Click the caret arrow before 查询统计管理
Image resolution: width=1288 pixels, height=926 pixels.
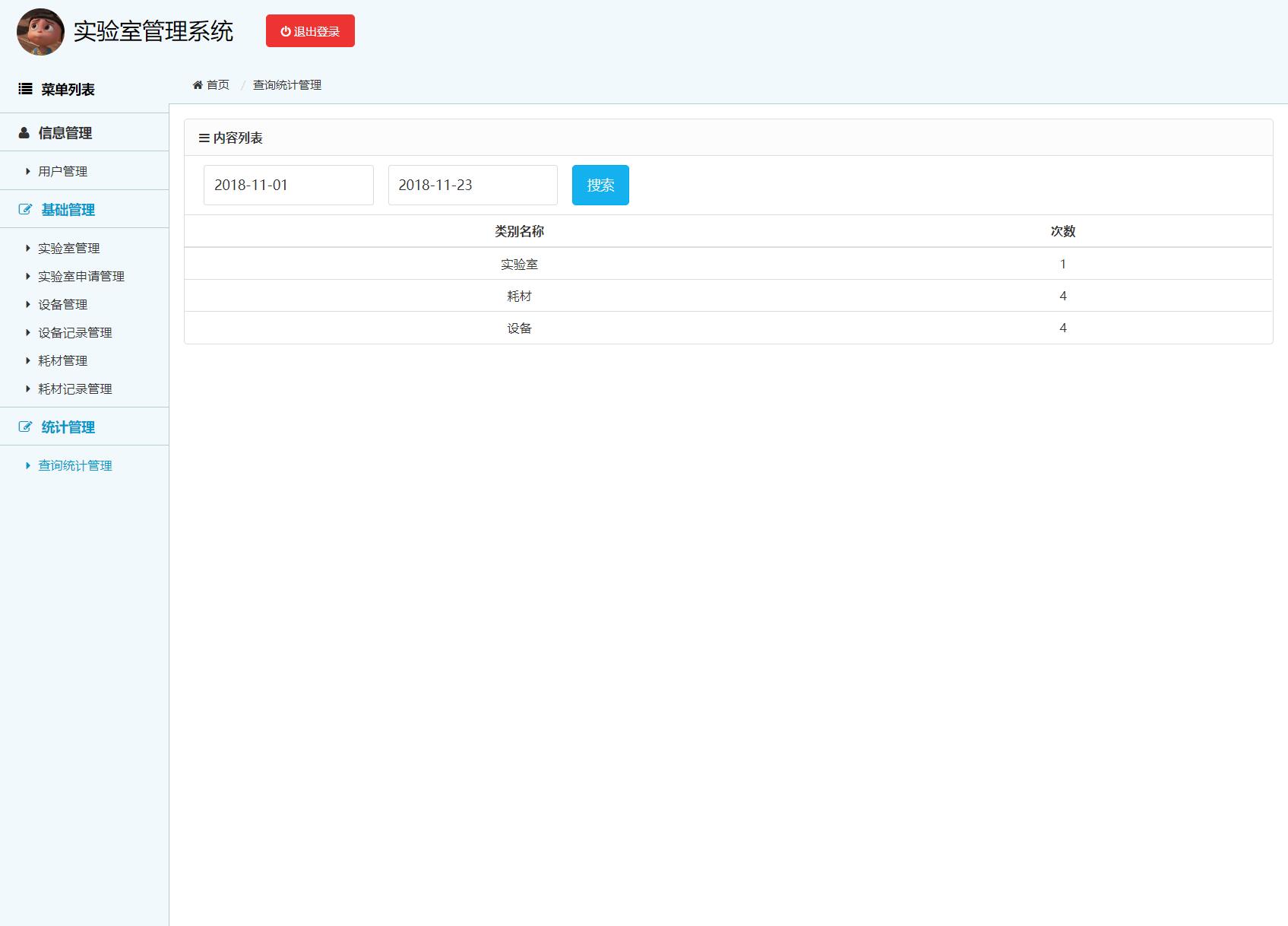[x=28, y=465]
